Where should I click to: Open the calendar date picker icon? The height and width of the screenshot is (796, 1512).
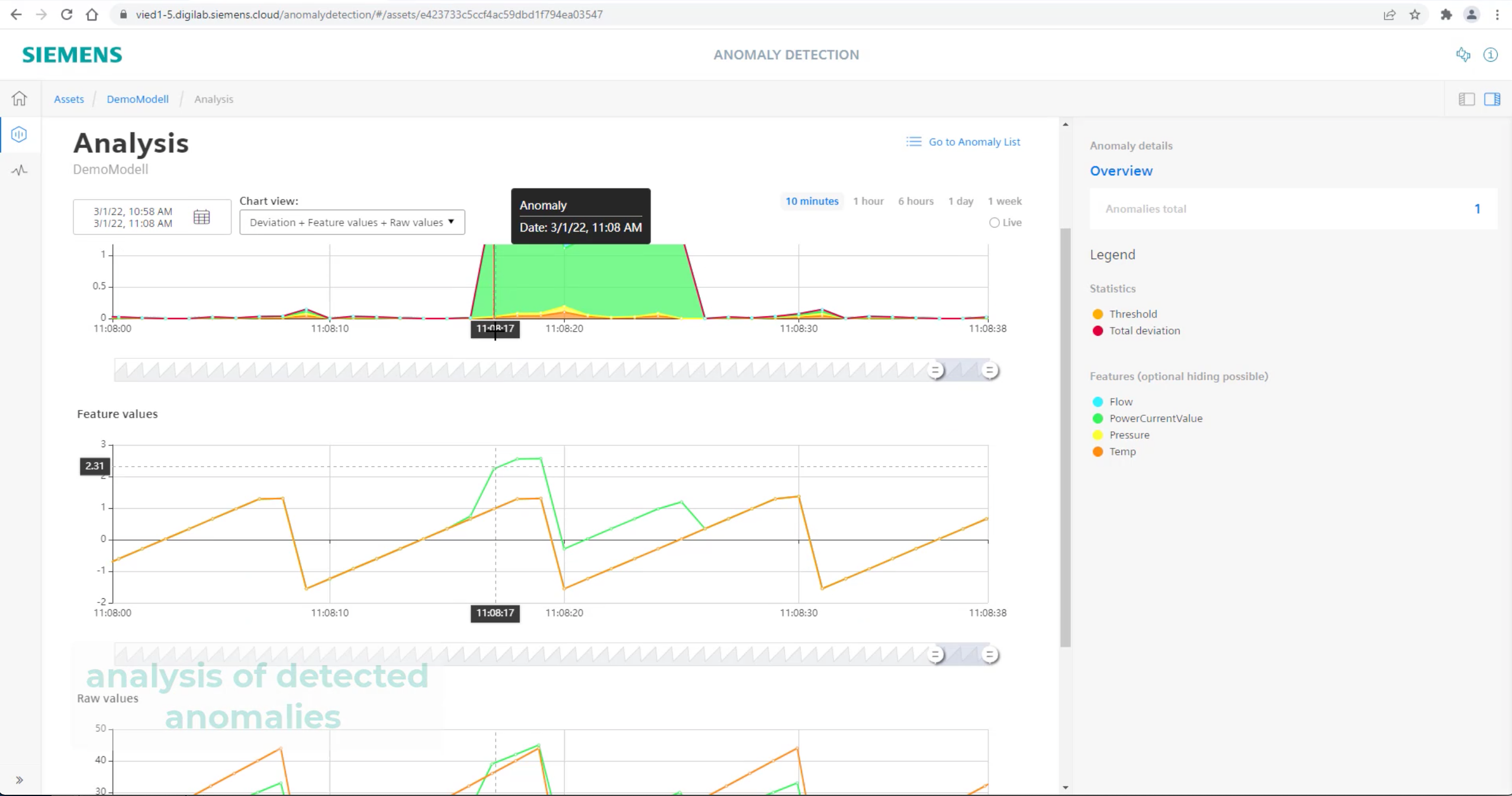tap(202, 217)
